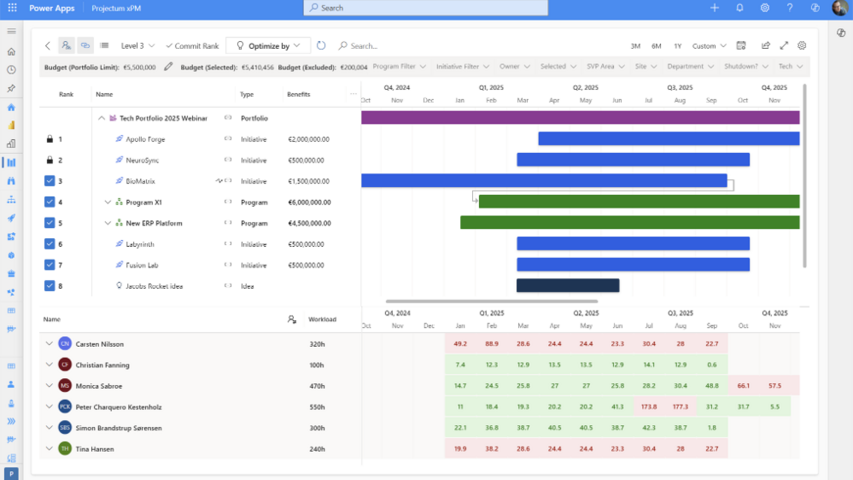Select the 6M time range

pyautogui.click(x=656, y=46)
